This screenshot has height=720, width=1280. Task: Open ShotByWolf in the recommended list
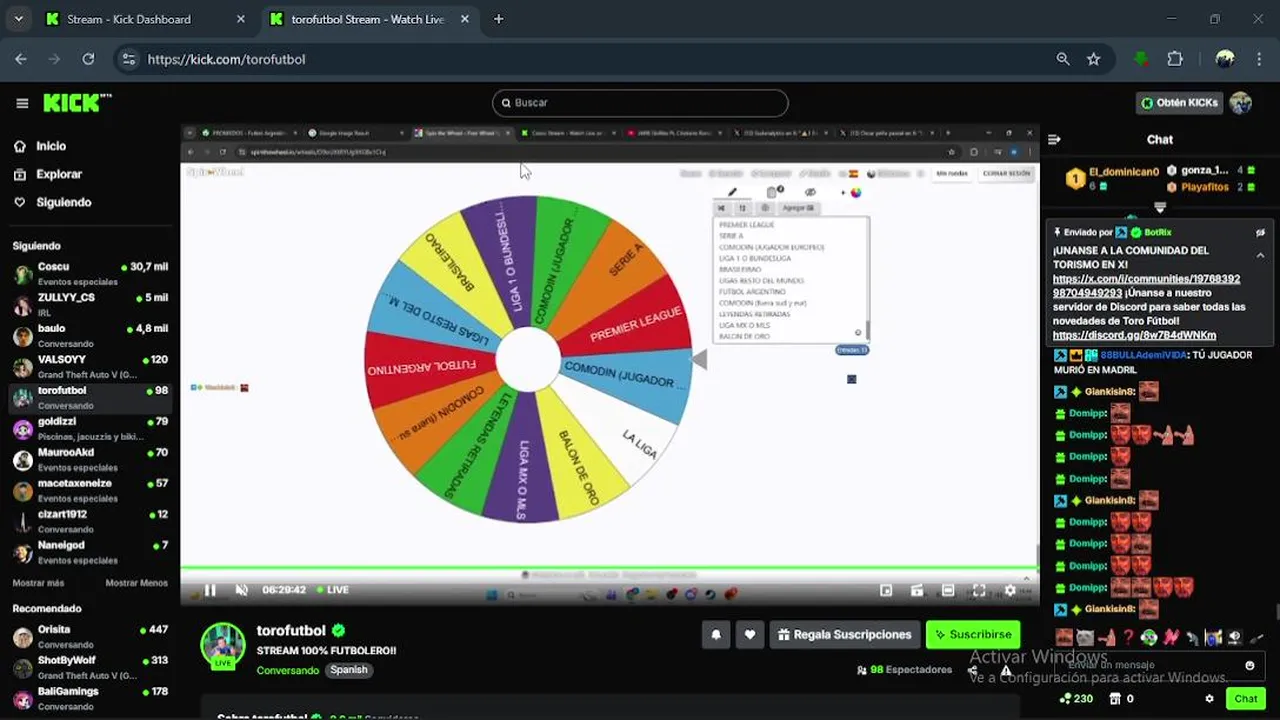90,667
